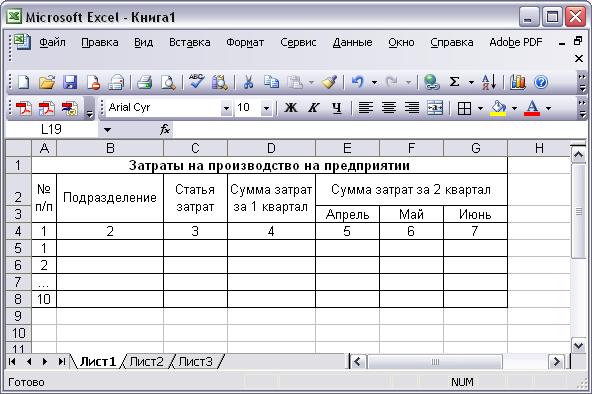Open the Chart Wizard icon
The height and width of the screenshot is (394, 592).
point(518,82)
